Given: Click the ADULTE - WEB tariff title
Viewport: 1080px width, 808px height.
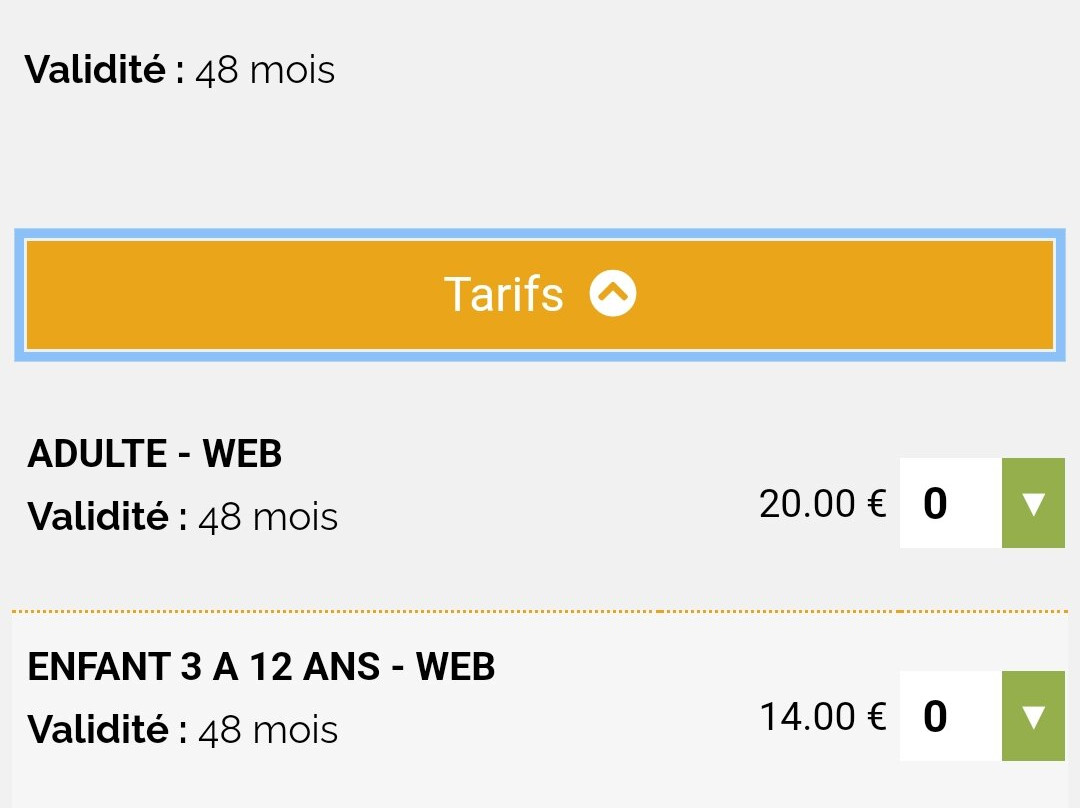Looking at the screenshot, I should 155,454.
